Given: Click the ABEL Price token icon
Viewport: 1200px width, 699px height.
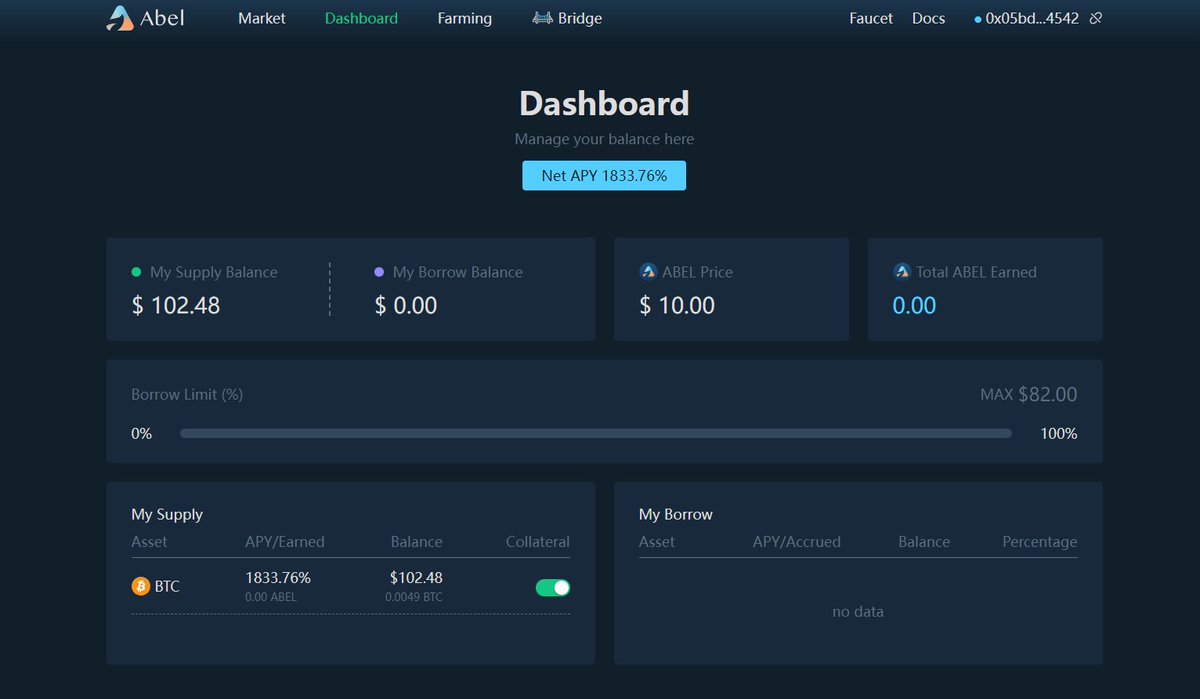Looking at the screenshot, I should [x=648, y=271].
